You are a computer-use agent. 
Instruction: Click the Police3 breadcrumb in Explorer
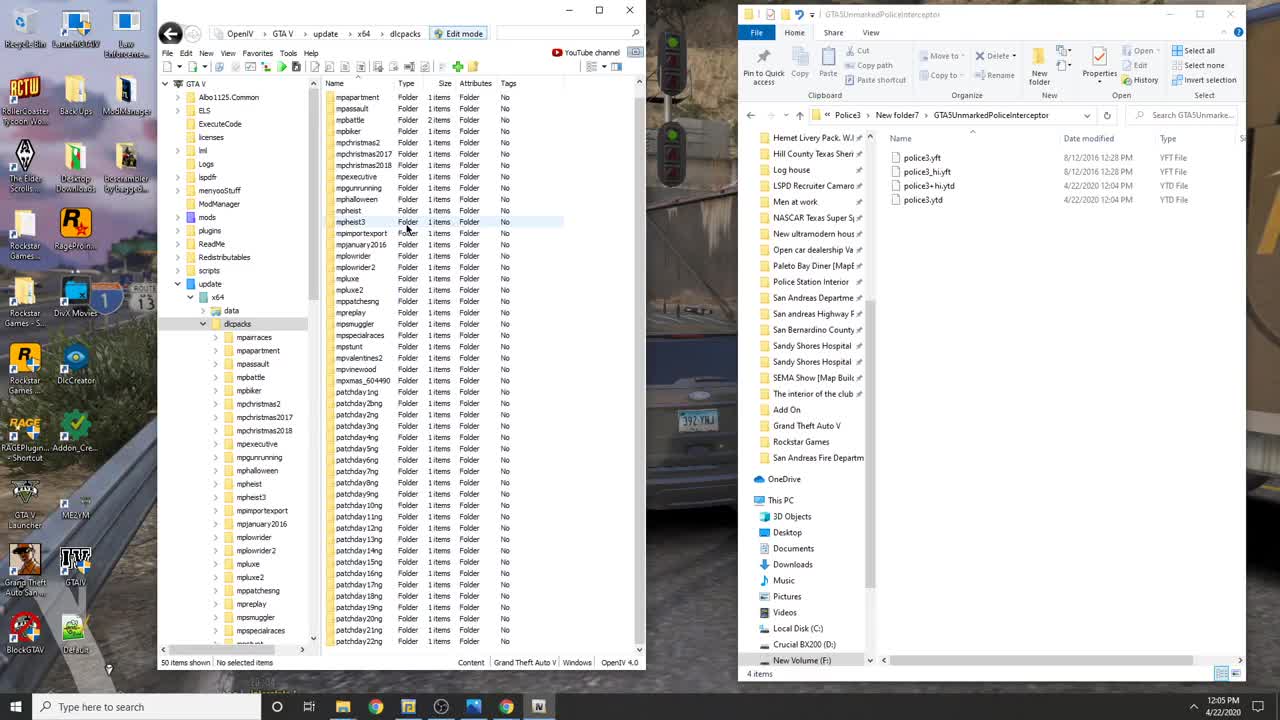coord(847,115)
